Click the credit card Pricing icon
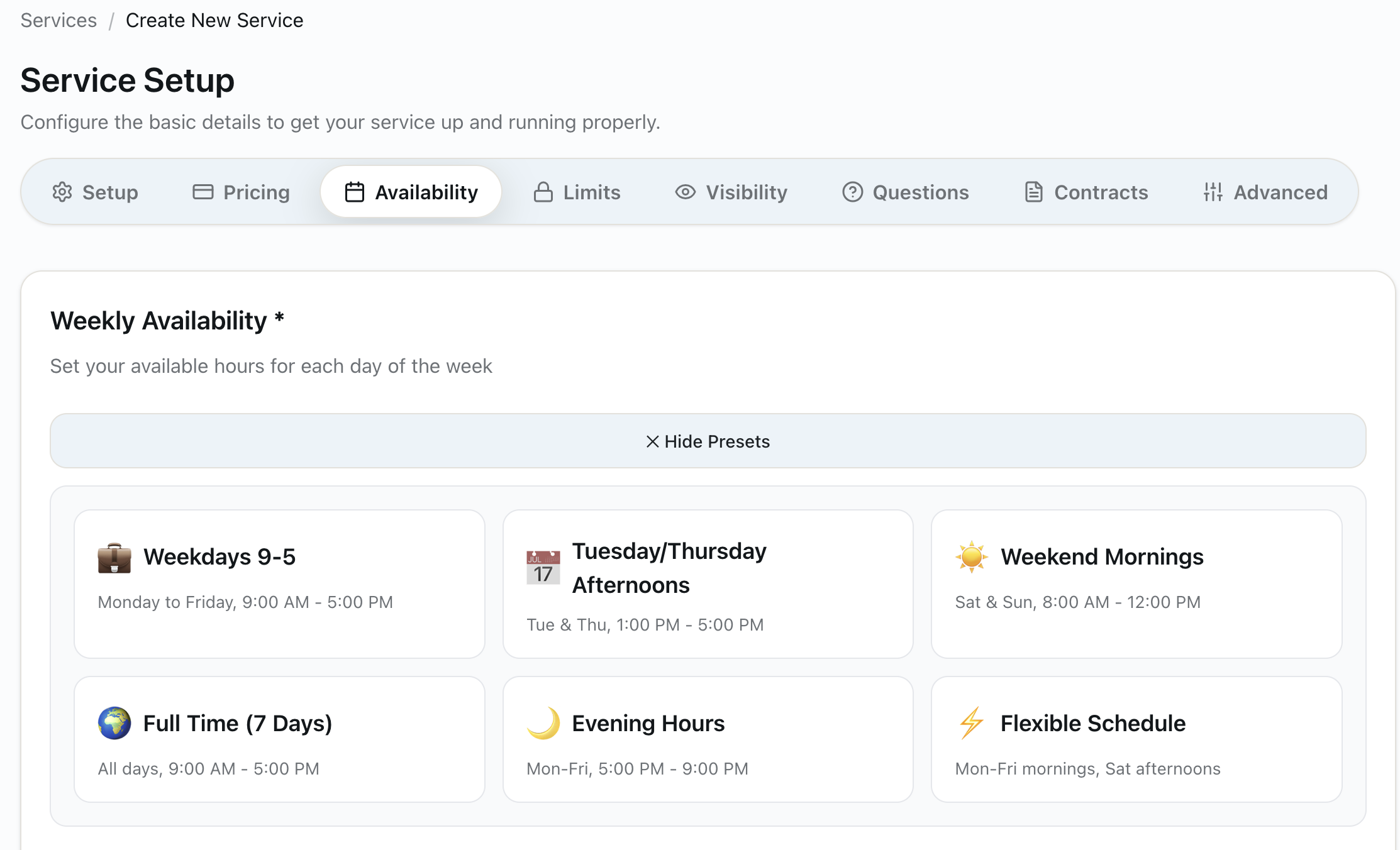The width and height of the screenshot is (1400, 850). tap(203, 192)
